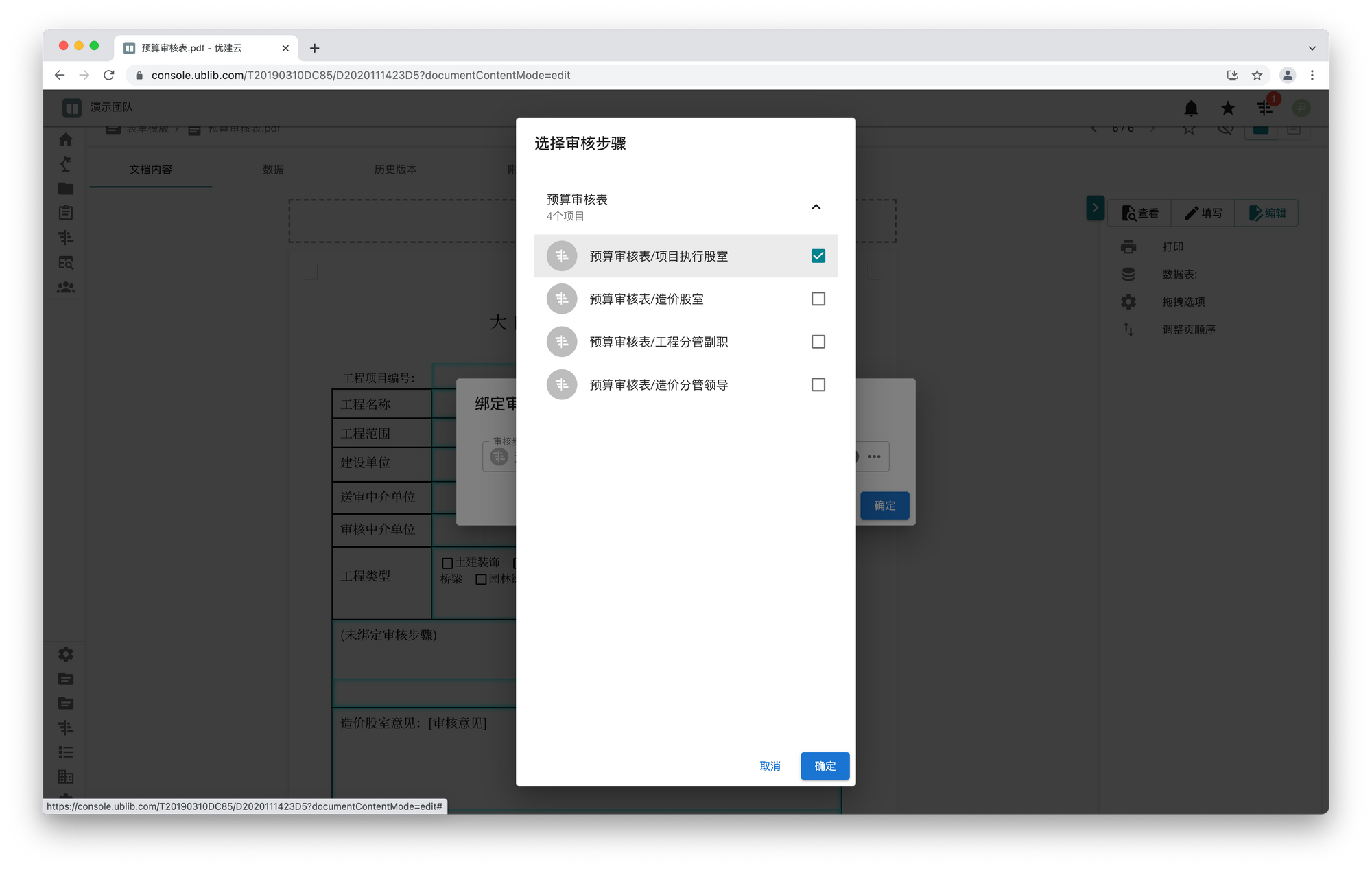Check the 工程分管副职 review step checkbox
This screenshot has height=871, width=1372.
(x=818, y=342)
